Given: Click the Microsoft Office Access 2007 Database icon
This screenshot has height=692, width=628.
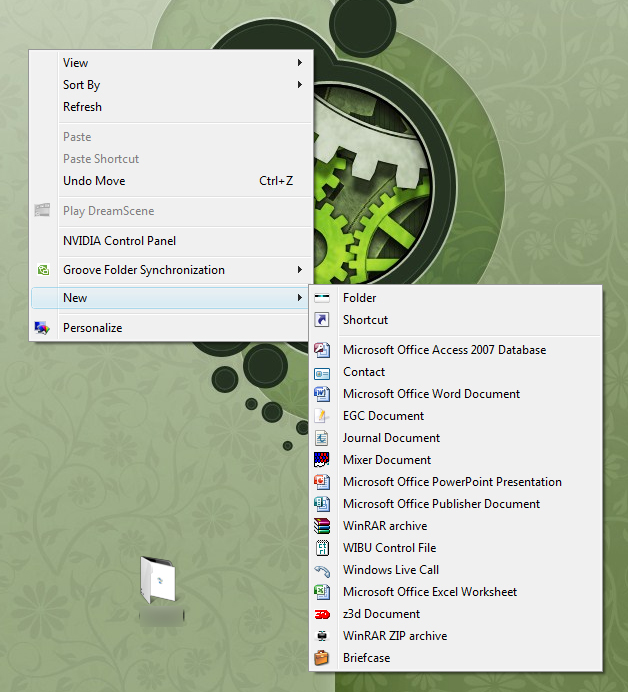Looking at the screenshot, I should (x=322, y=350).
